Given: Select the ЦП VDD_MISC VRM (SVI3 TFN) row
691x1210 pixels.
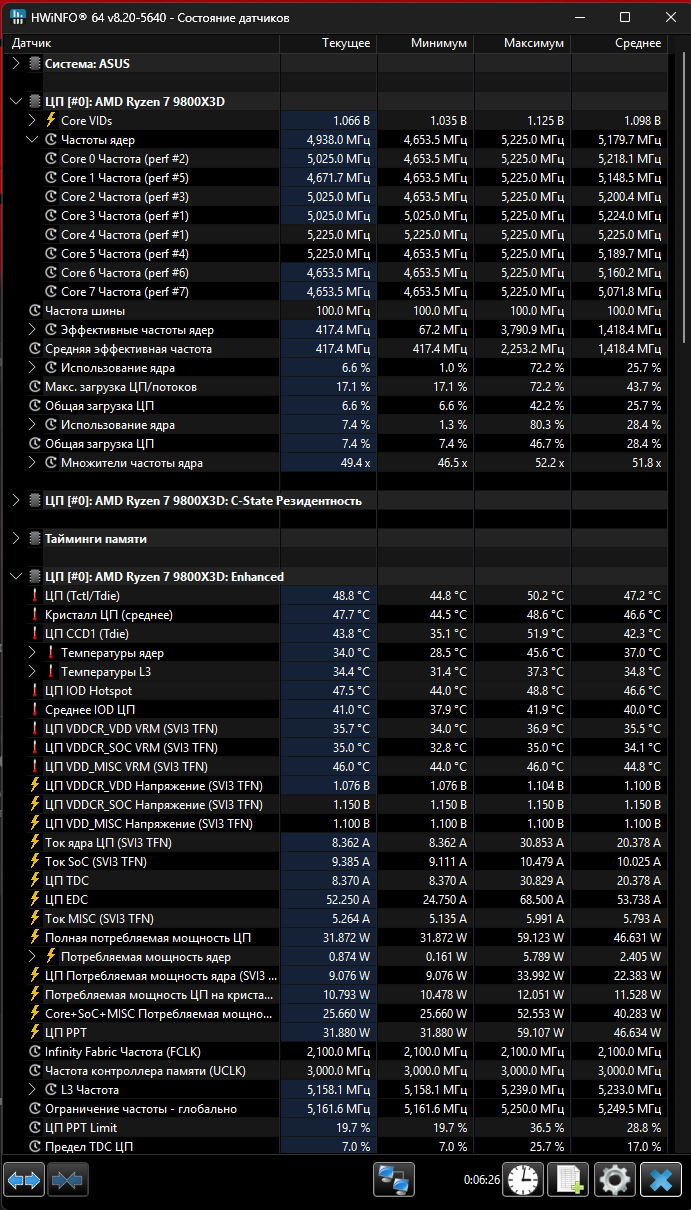Looking at the screenshot, I should [337, 767].
